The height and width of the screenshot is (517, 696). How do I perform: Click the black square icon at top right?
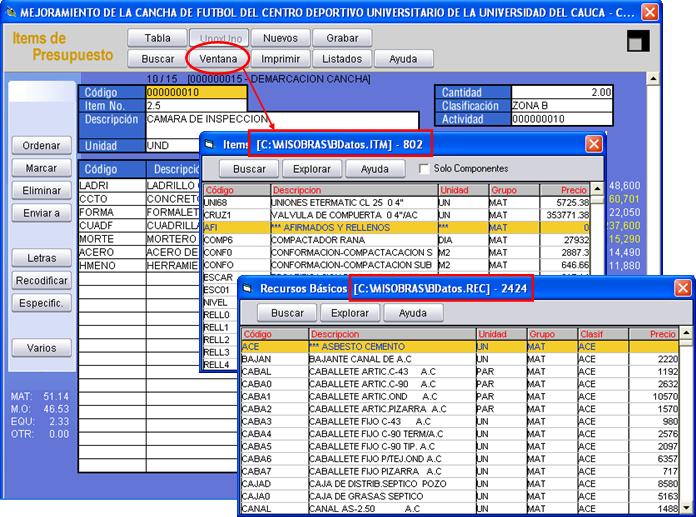tap(638, 41)
